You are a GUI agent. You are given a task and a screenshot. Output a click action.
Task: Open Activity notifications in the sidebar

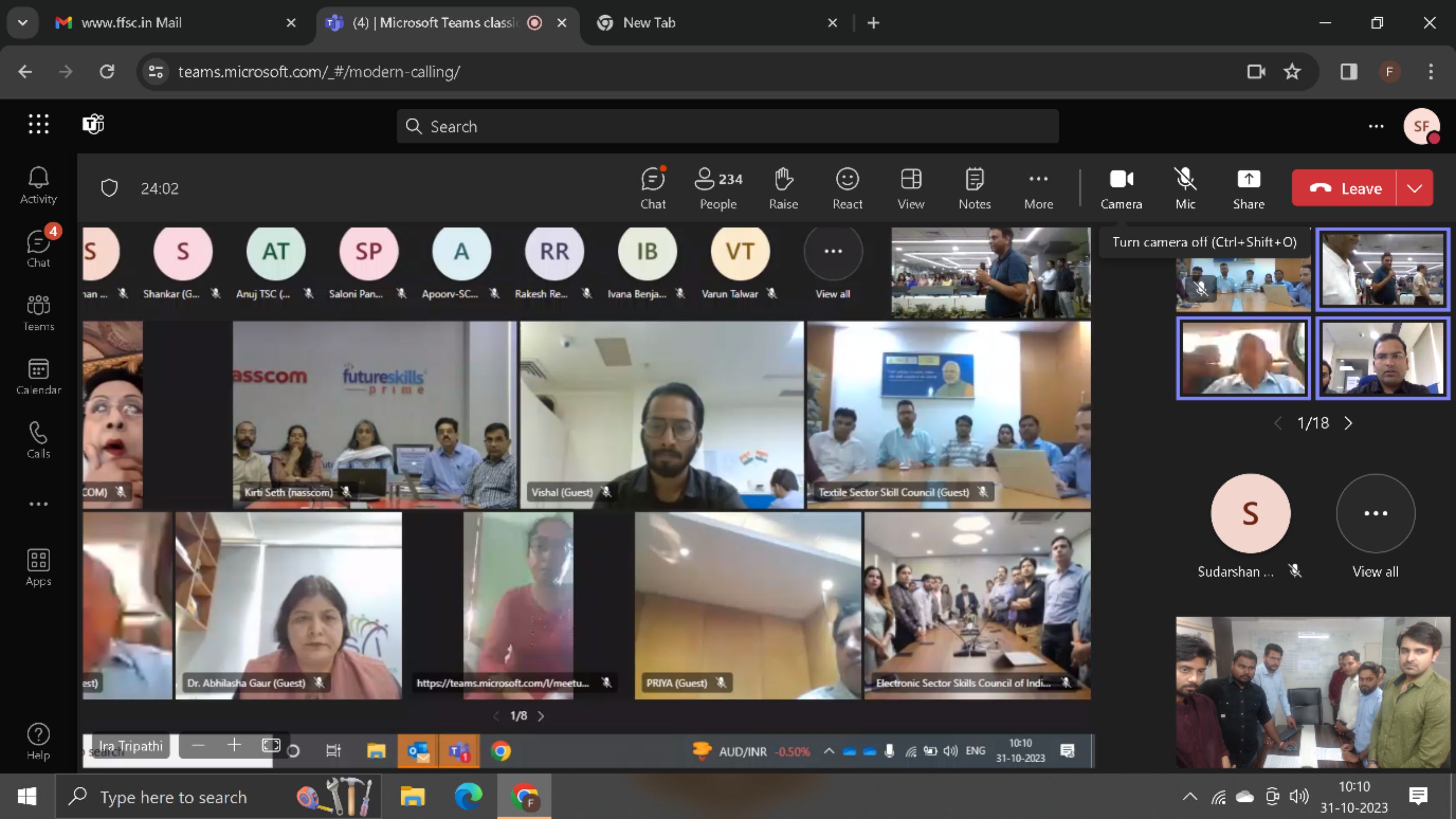point(39,185)
